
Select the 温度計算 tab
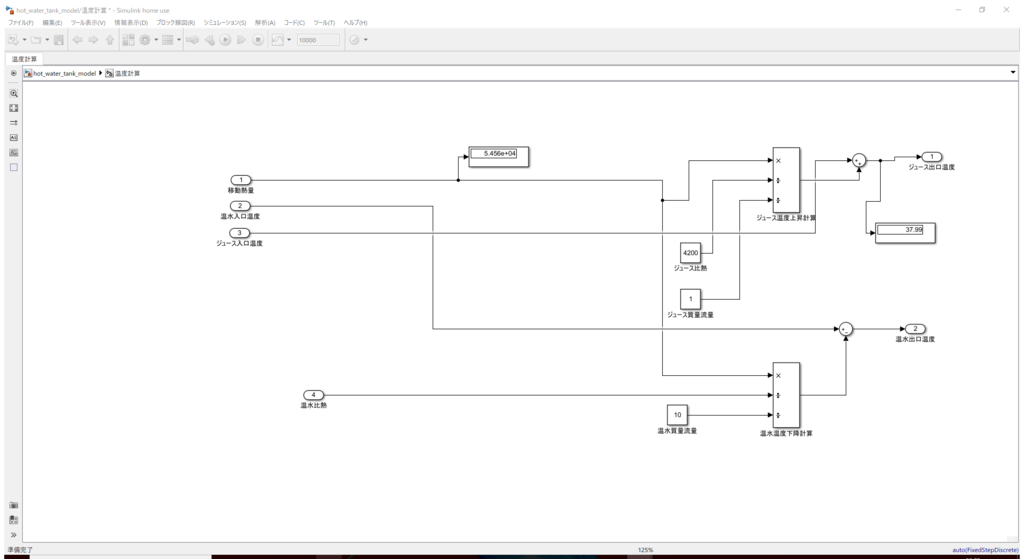click(24, 59)
